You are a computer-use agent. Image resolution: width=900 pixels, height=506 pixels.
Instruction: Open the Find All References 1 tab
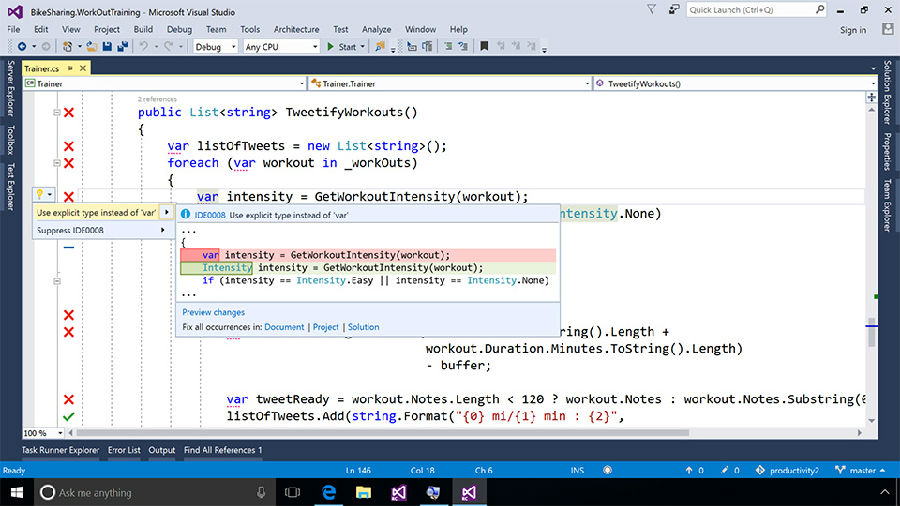223,450
